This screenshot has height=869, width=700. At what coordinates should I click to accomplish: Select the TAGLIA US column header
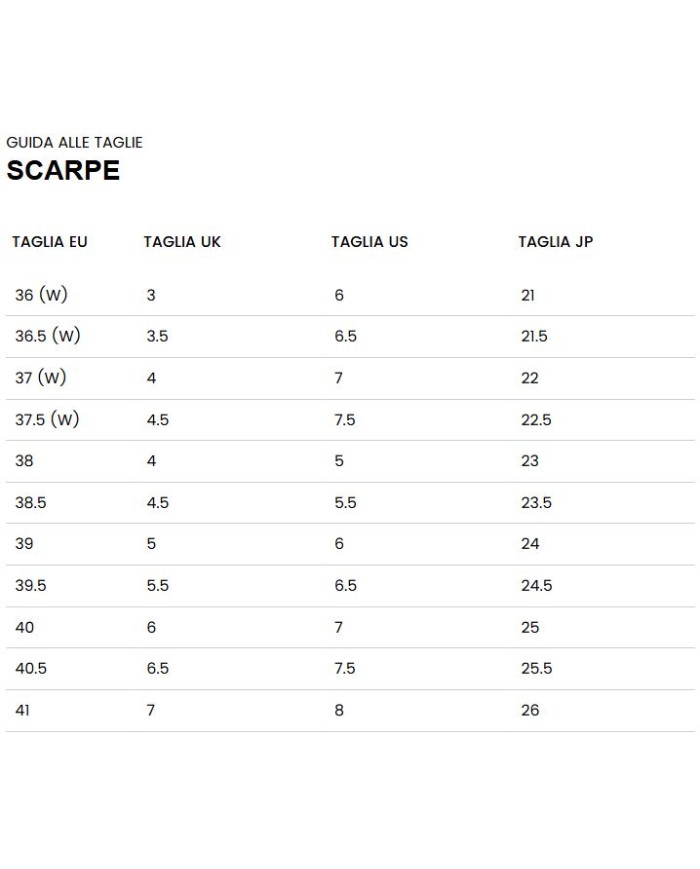[369, 242]
